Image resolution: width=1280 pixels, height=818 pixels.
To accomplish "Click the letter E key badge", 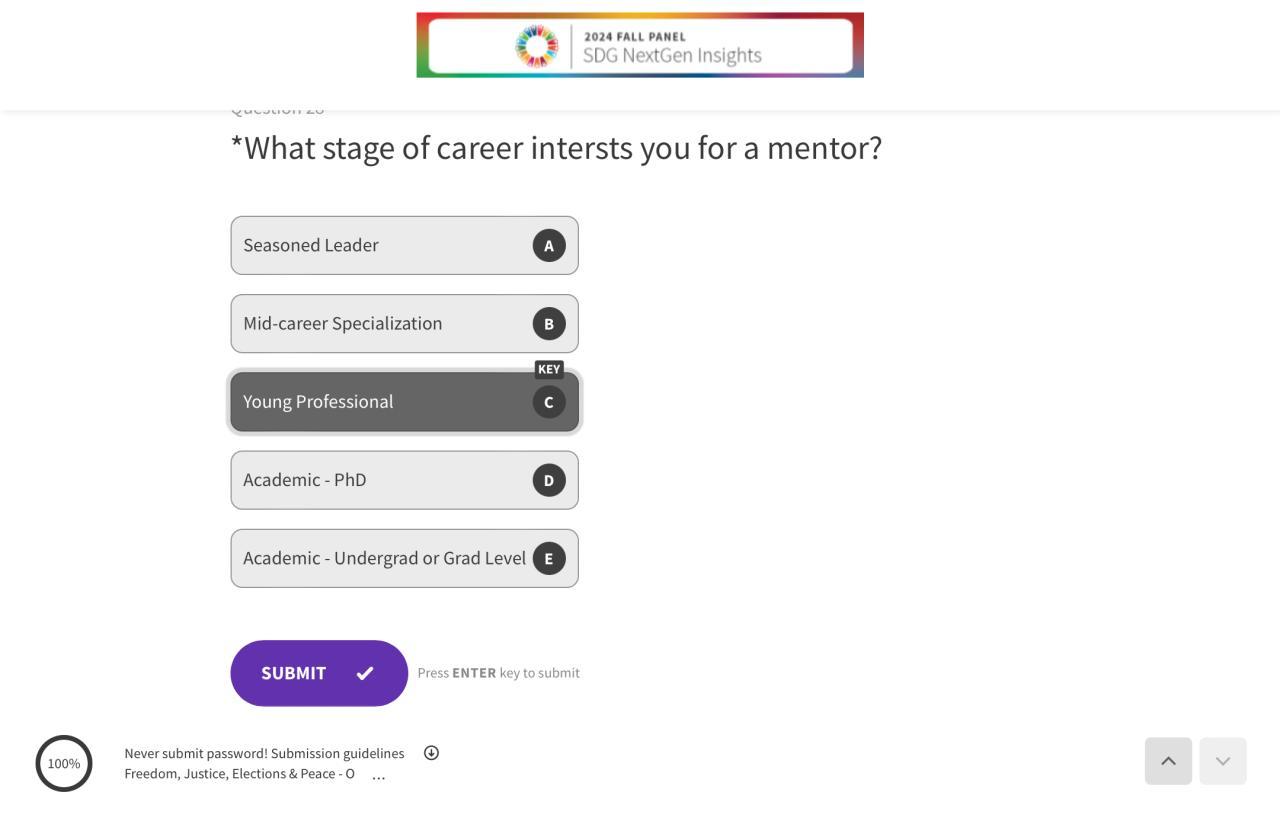I will 549,558.
